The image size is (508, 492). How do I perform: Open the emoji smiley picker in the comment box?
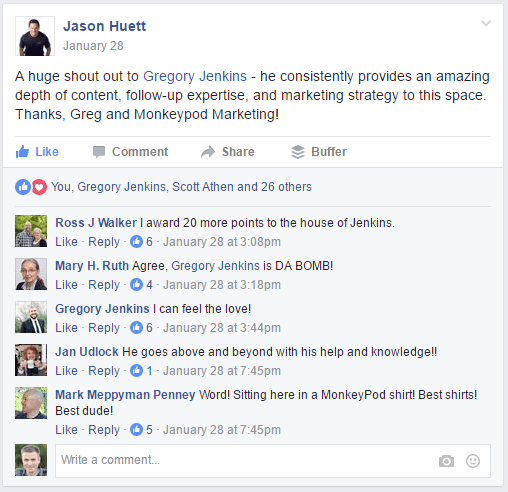pyautogui.click(x=473, y=461)
